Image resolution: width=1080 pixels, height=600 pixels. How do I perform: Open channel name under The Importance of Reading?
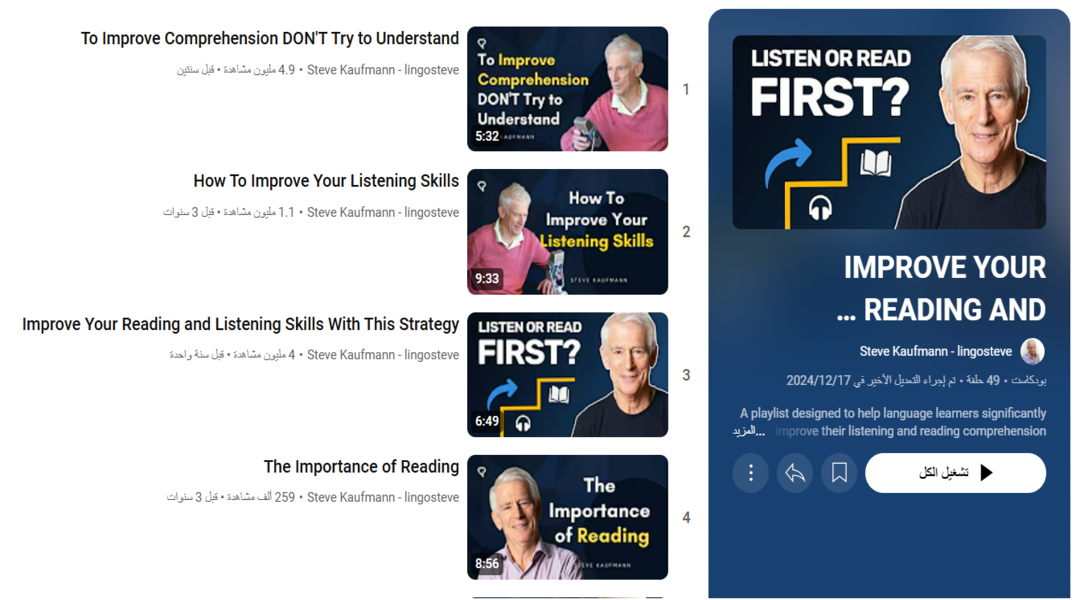tap(383, 497)
